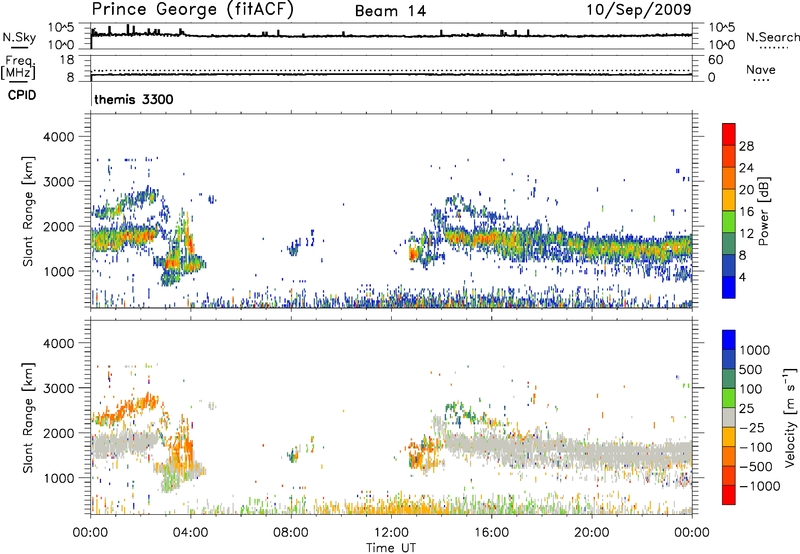Click the "20:00" time tick label
This screenshot has height=554, width=800.
coord(591,533)
